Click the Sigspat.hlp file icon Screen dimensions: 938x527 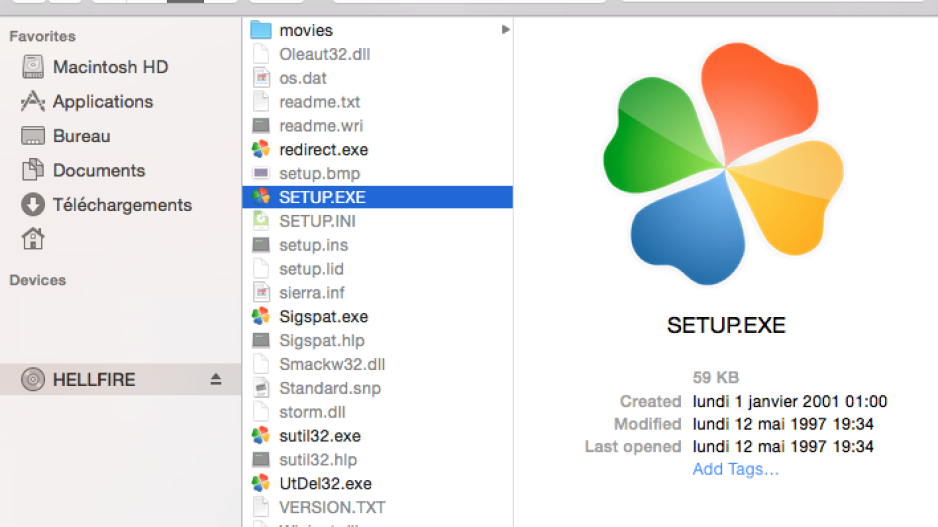tap(261, 340)
